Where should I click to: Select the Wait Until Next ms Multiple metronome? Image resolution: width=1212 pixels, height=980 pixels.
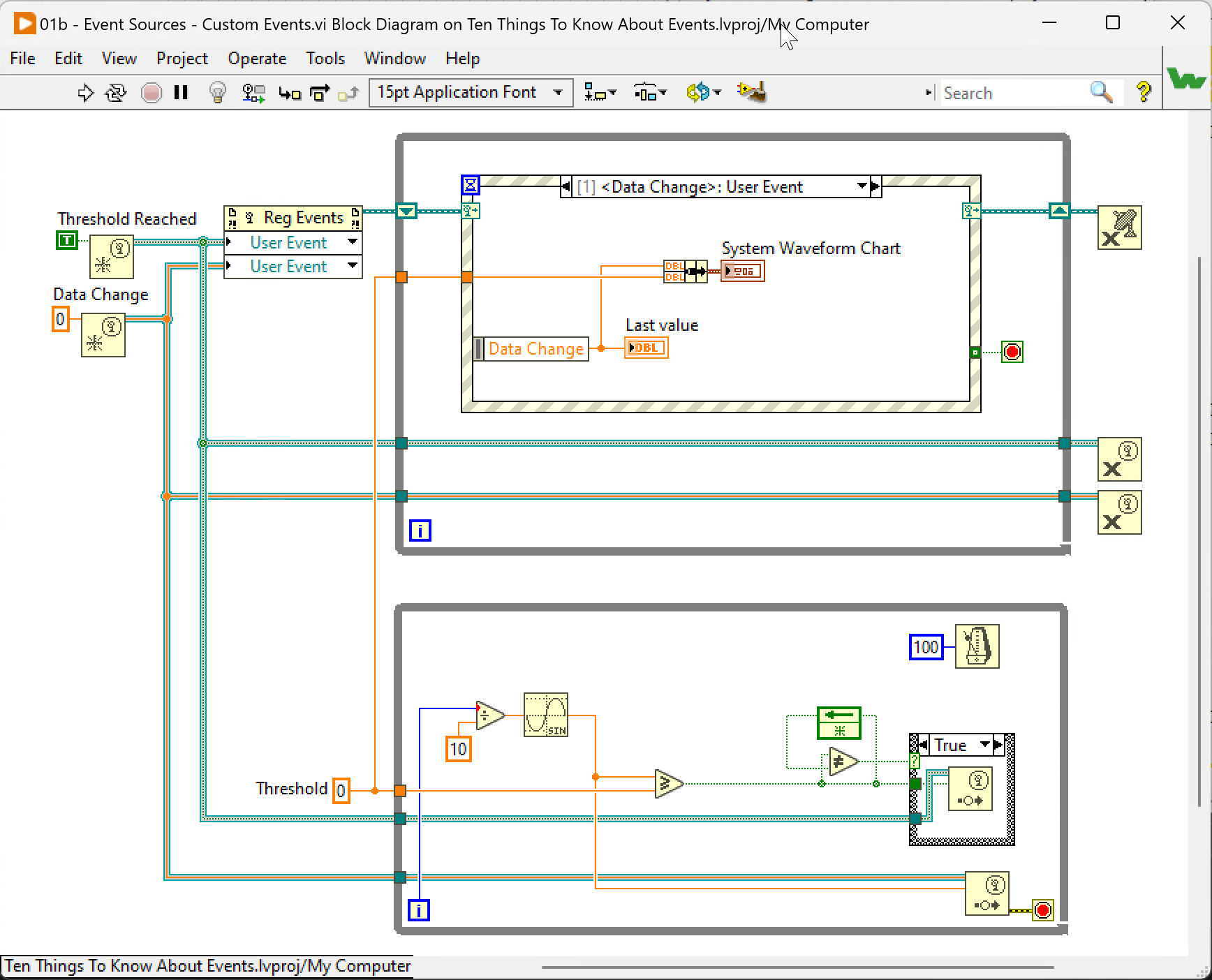tap(977, 646)
